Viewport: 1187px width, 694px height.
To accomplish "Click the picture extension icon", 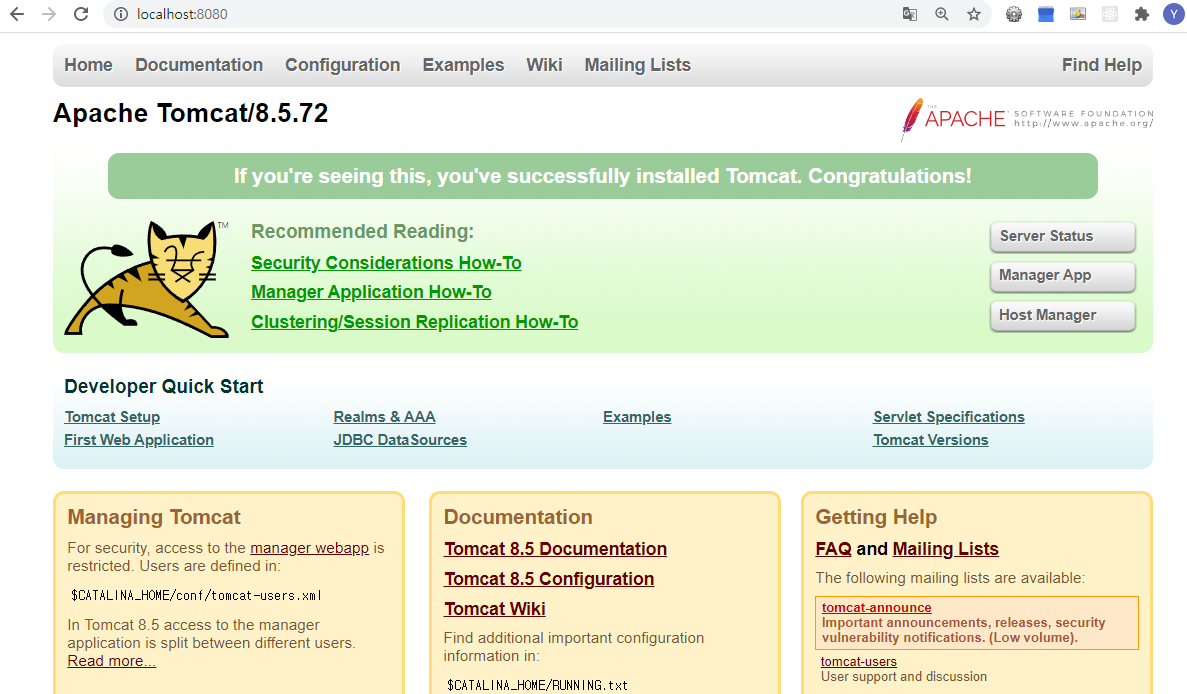I will point(1078,14).
